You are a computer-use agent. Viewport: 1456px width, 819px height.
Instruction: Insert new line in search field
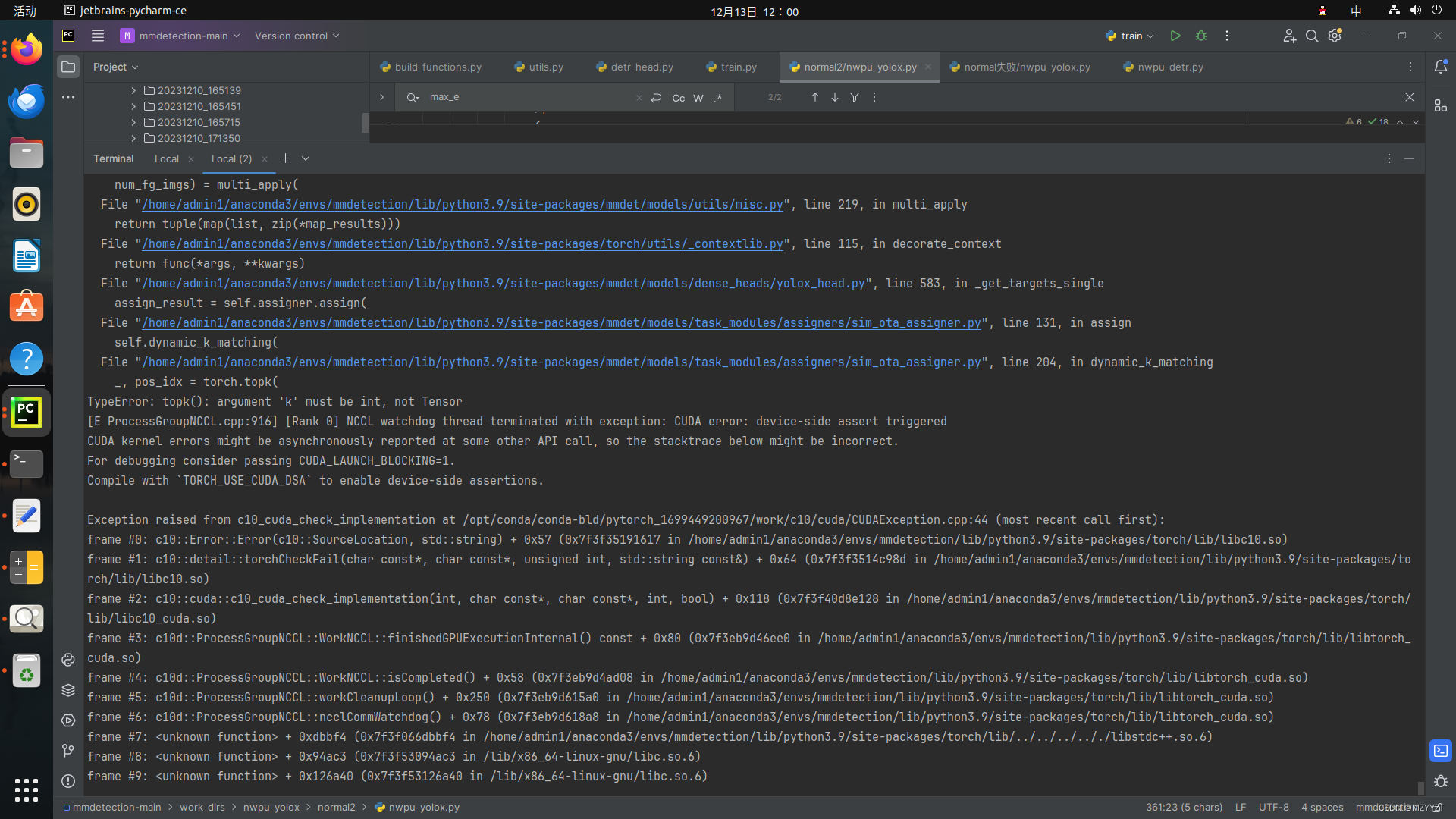point(657,98)
